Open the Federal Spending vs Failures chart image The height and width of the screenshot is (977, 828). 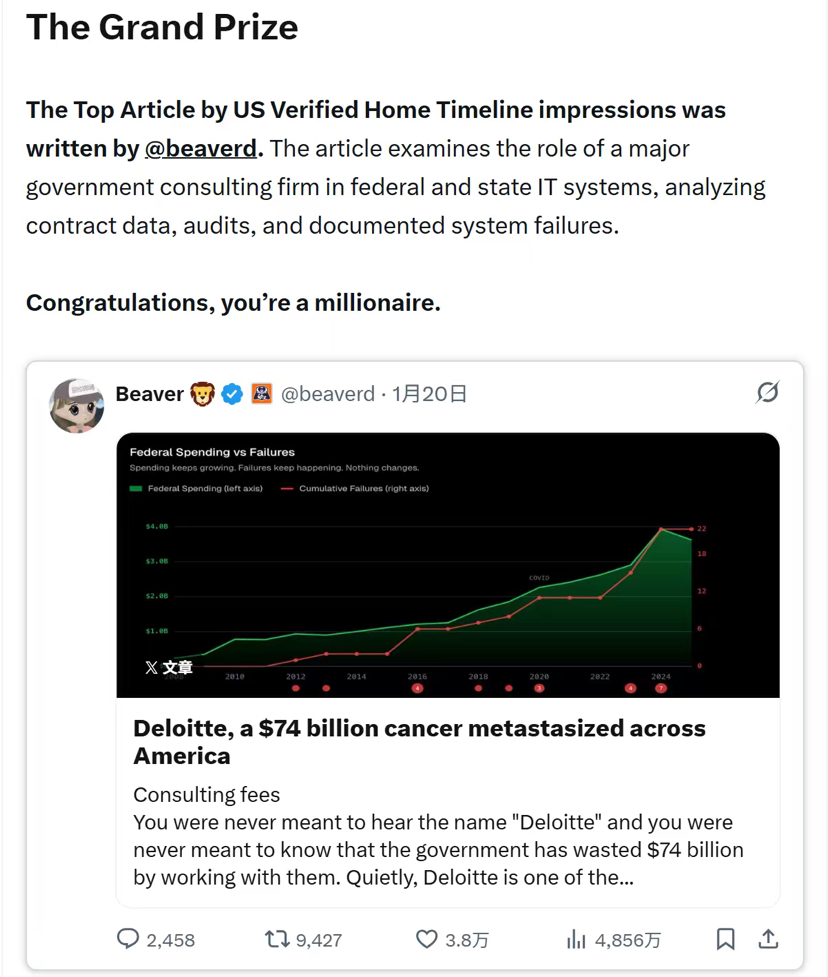[448, 565]
